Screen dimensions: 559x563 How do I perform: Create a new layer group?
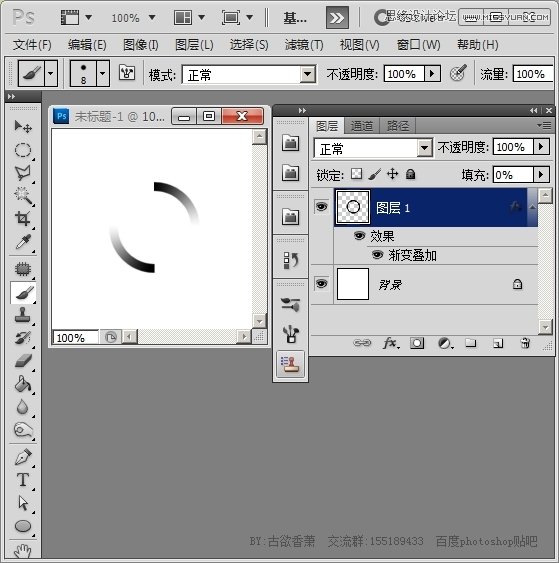[471, 343]
